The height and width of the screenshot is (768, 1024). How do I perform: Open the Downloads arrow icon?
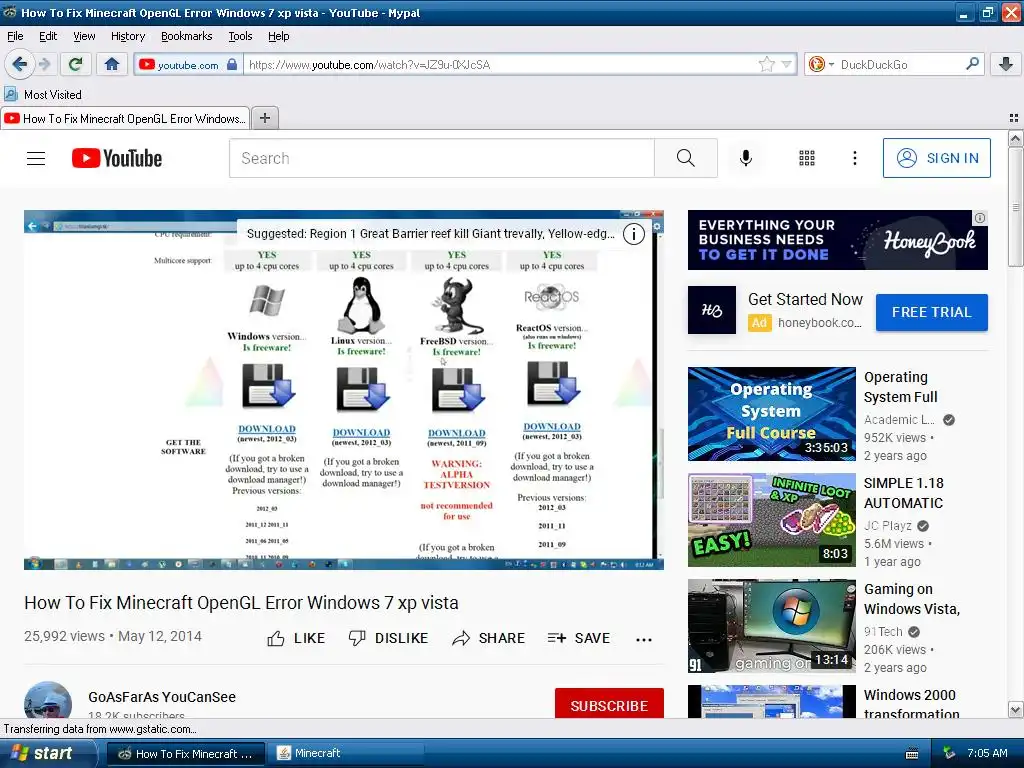click(1006, 64)
